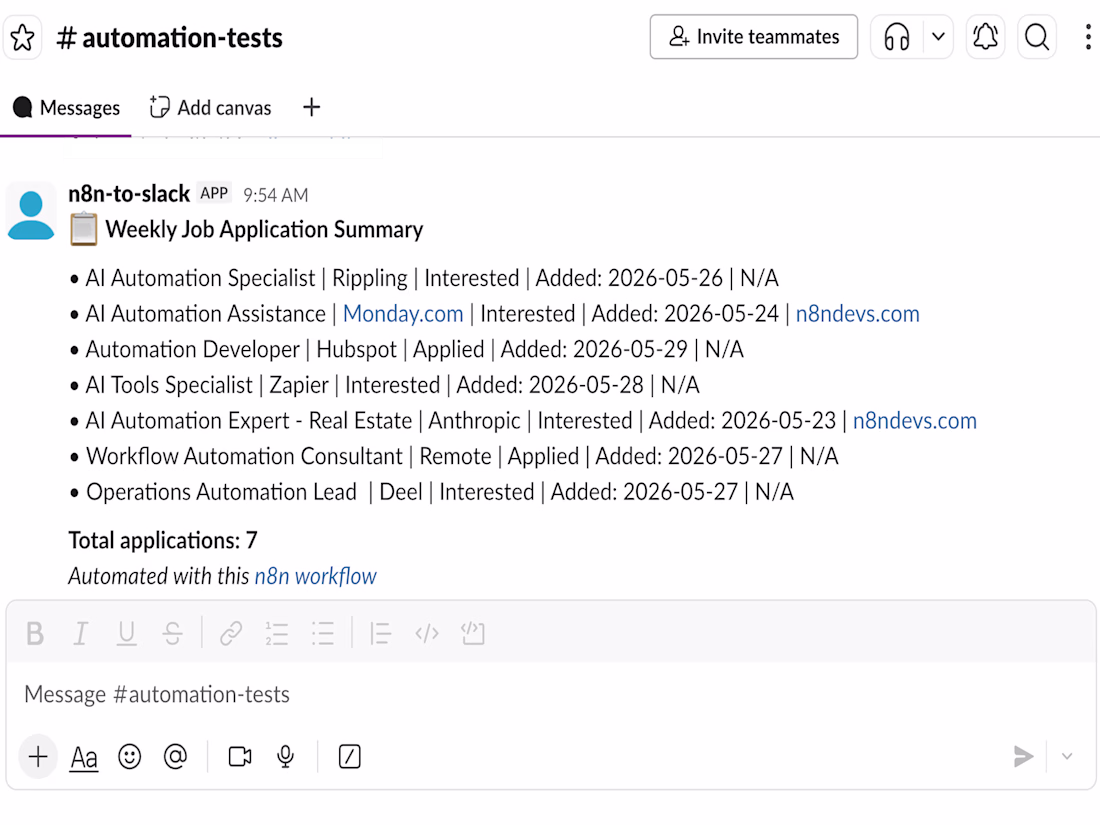Insert a code block

point(473,633)
